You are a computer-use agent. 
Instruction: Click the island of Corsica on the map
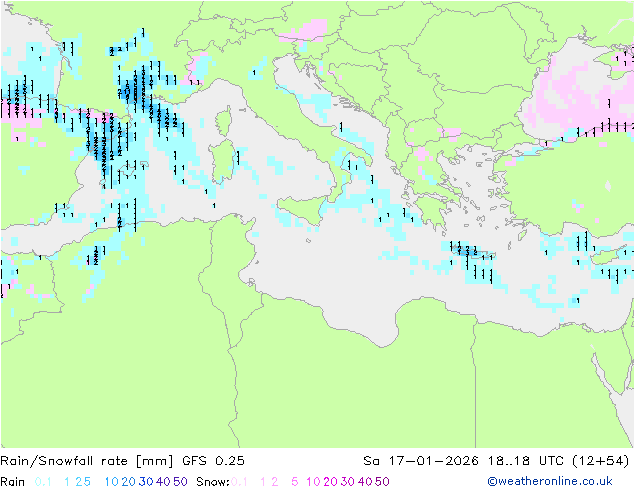tap(223, 121)
